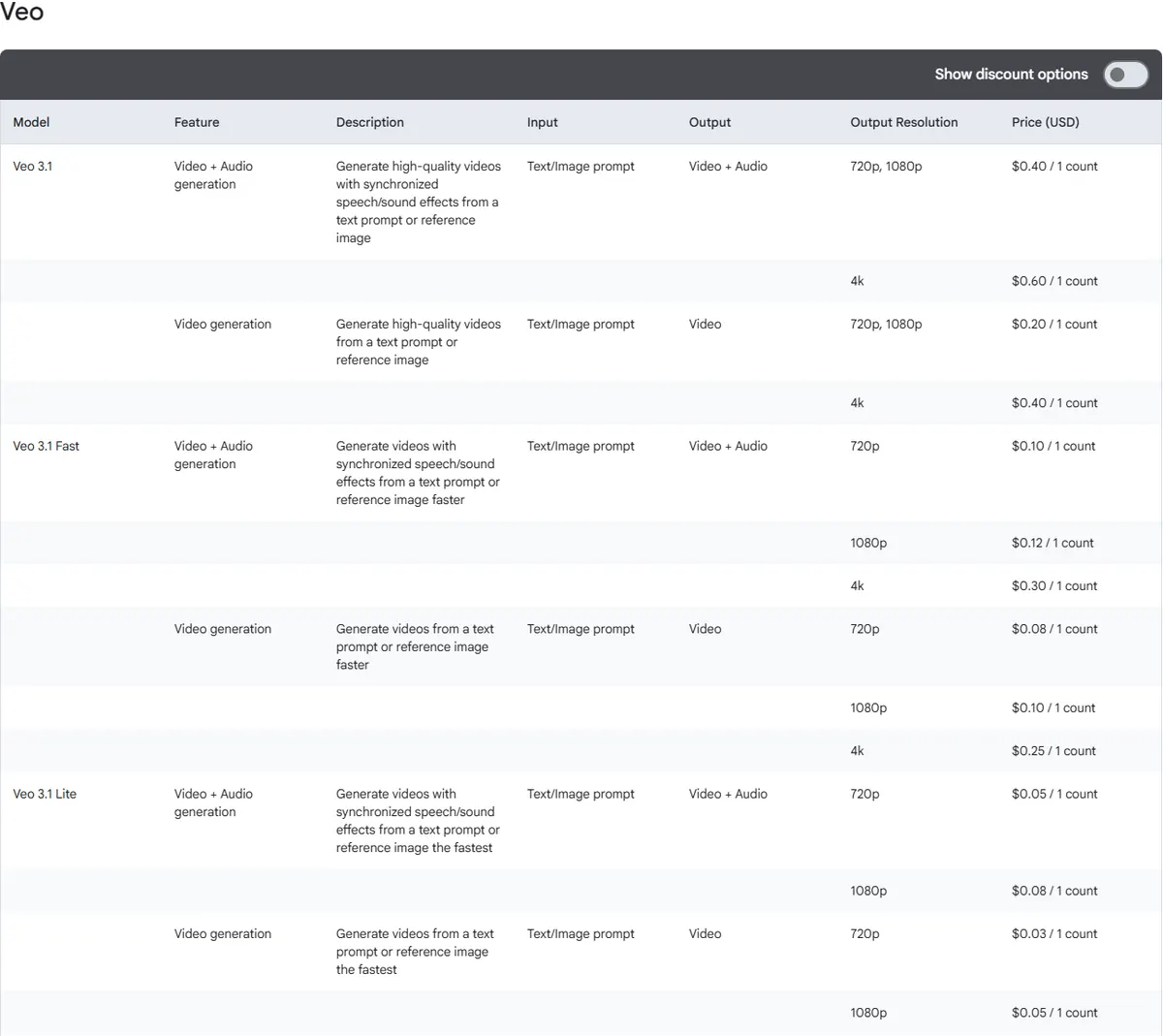
Task: Click description 'Generate videos from a text prompt or reference image faster'
Action: (x=415, y=647)
